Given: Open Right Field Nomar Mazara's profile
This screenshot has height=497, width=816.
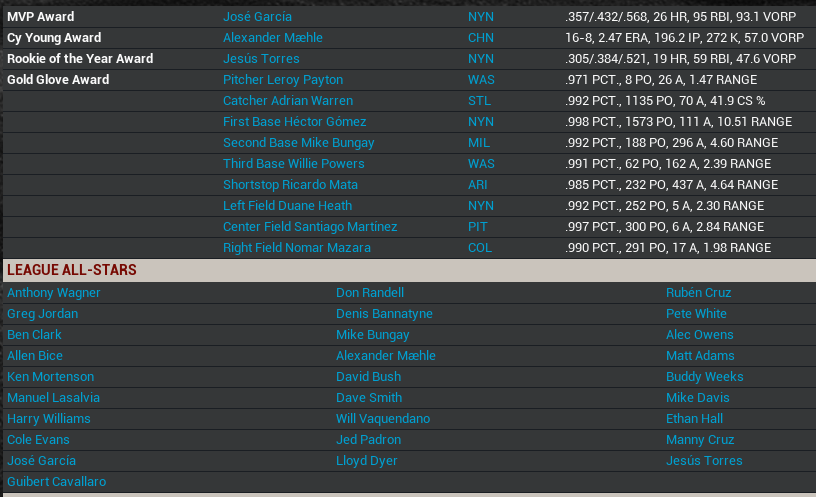Looking at the screenshot, I should (x=297, y=248).
